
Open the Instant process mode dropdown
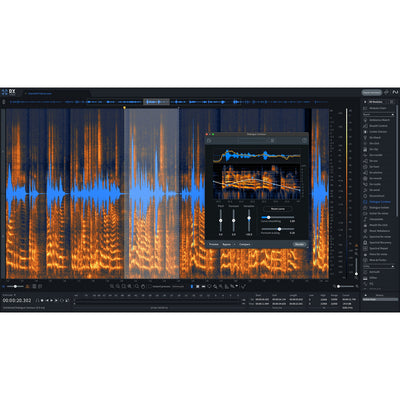[x=178, y=286]
